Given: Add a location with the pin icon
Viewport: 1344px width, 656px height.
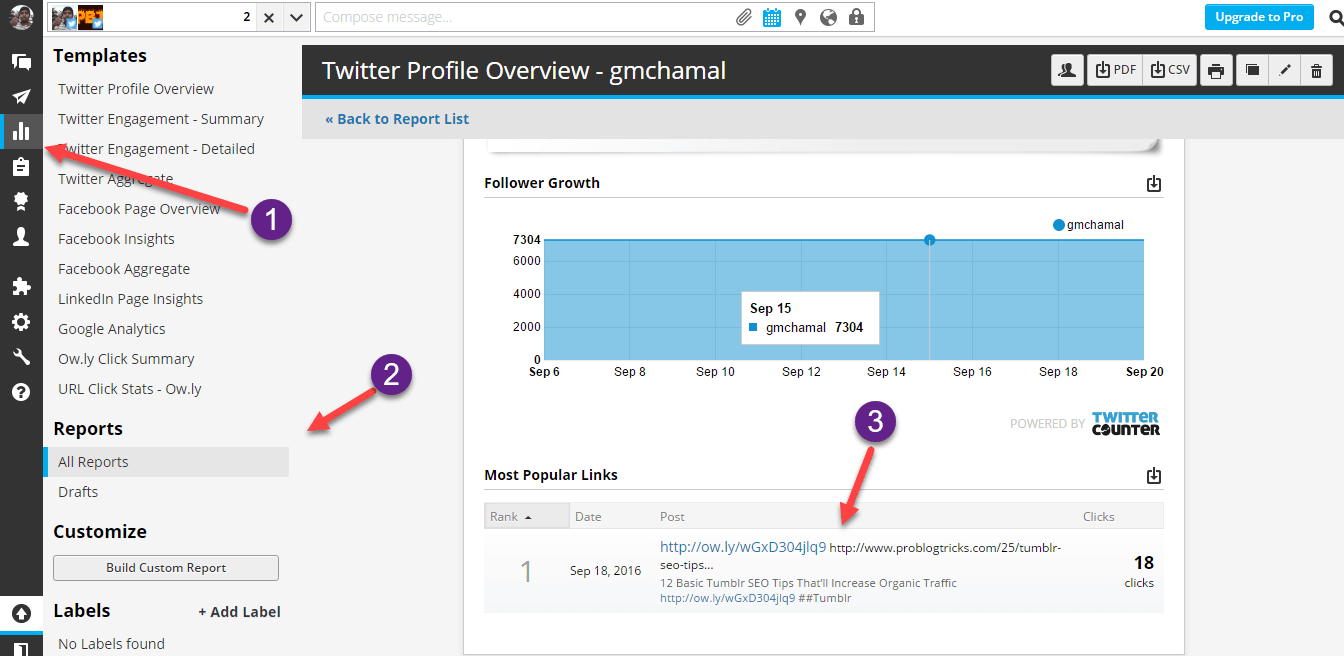Looking at the screenshot, I should (800, 17).
